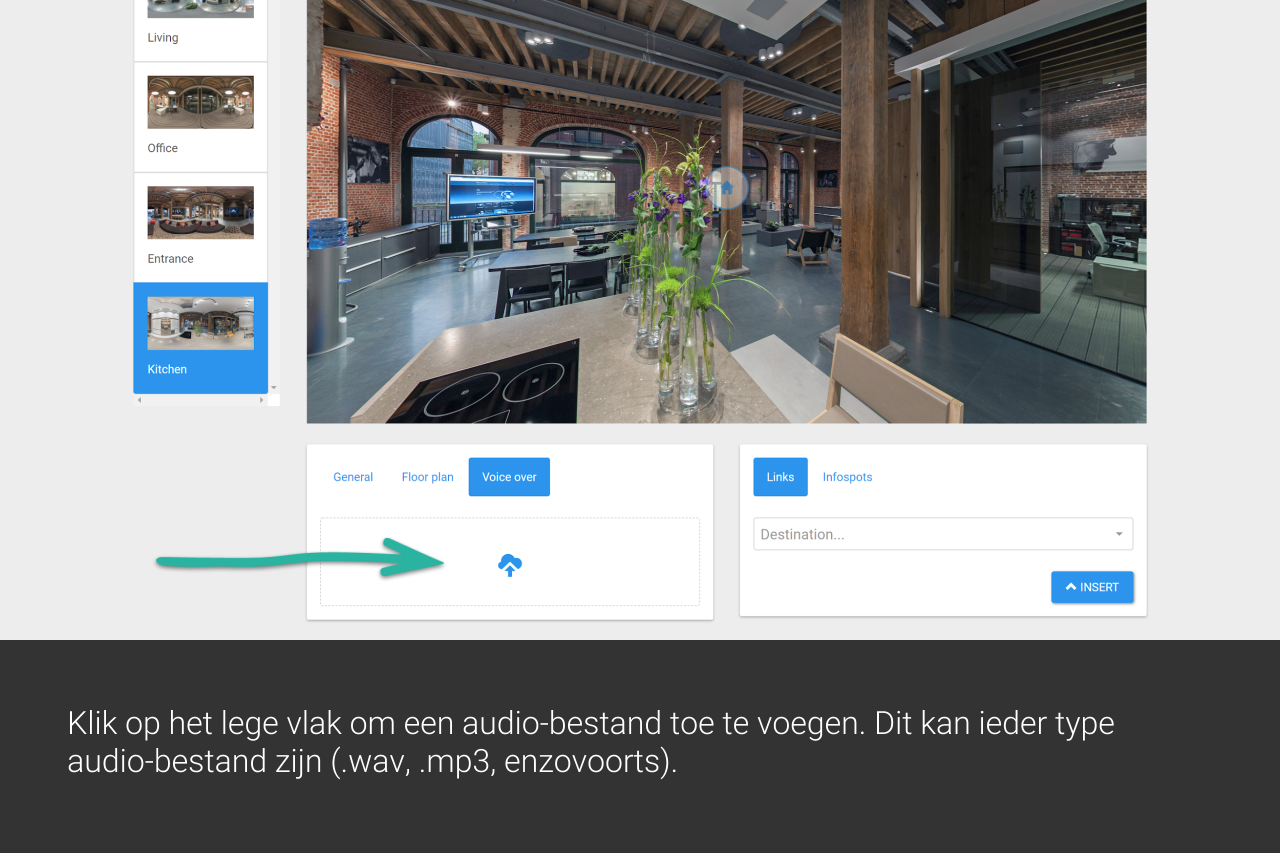Viewport: 1280px width, 853px height.
Task: Click the Office label text in scene list
Action: [163, 148]
